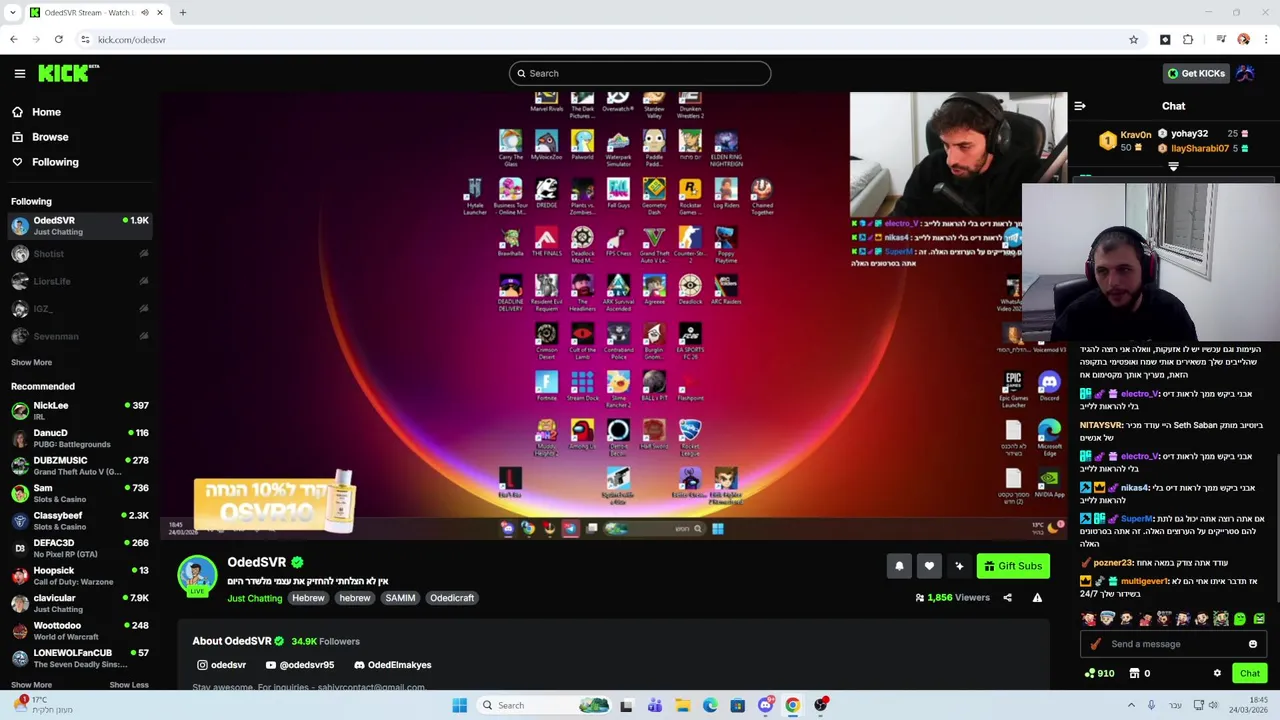Click the OdedSVR streamer avatar
This screenshot has height=720, width=1280.
pos(197,575)
